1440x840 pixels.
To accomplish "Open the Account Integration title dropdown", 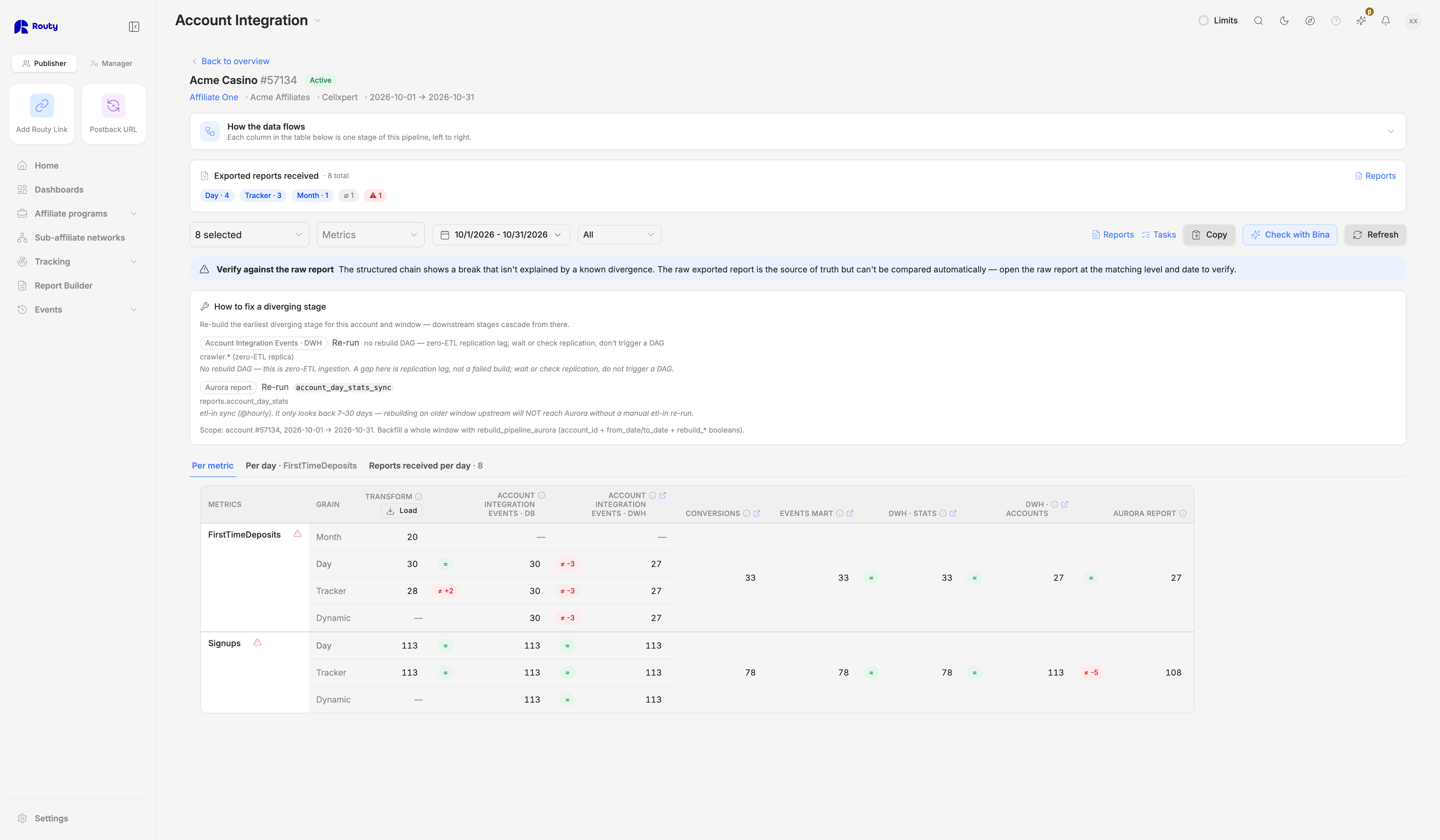I will [x=318, y=21].
